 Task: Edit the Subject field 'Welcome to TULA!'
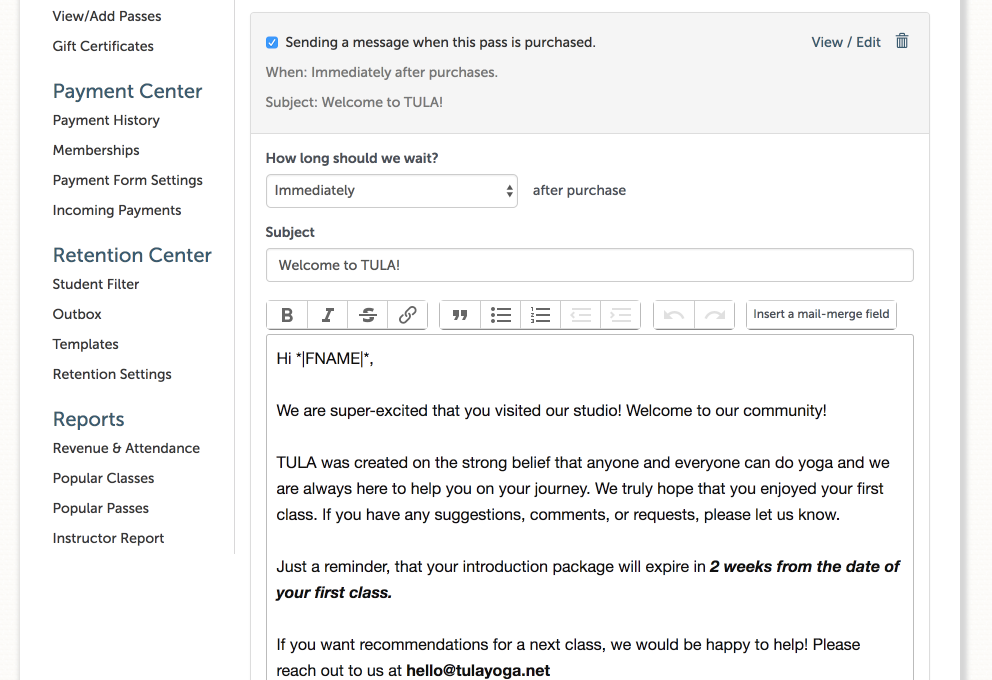pos(589,265)
